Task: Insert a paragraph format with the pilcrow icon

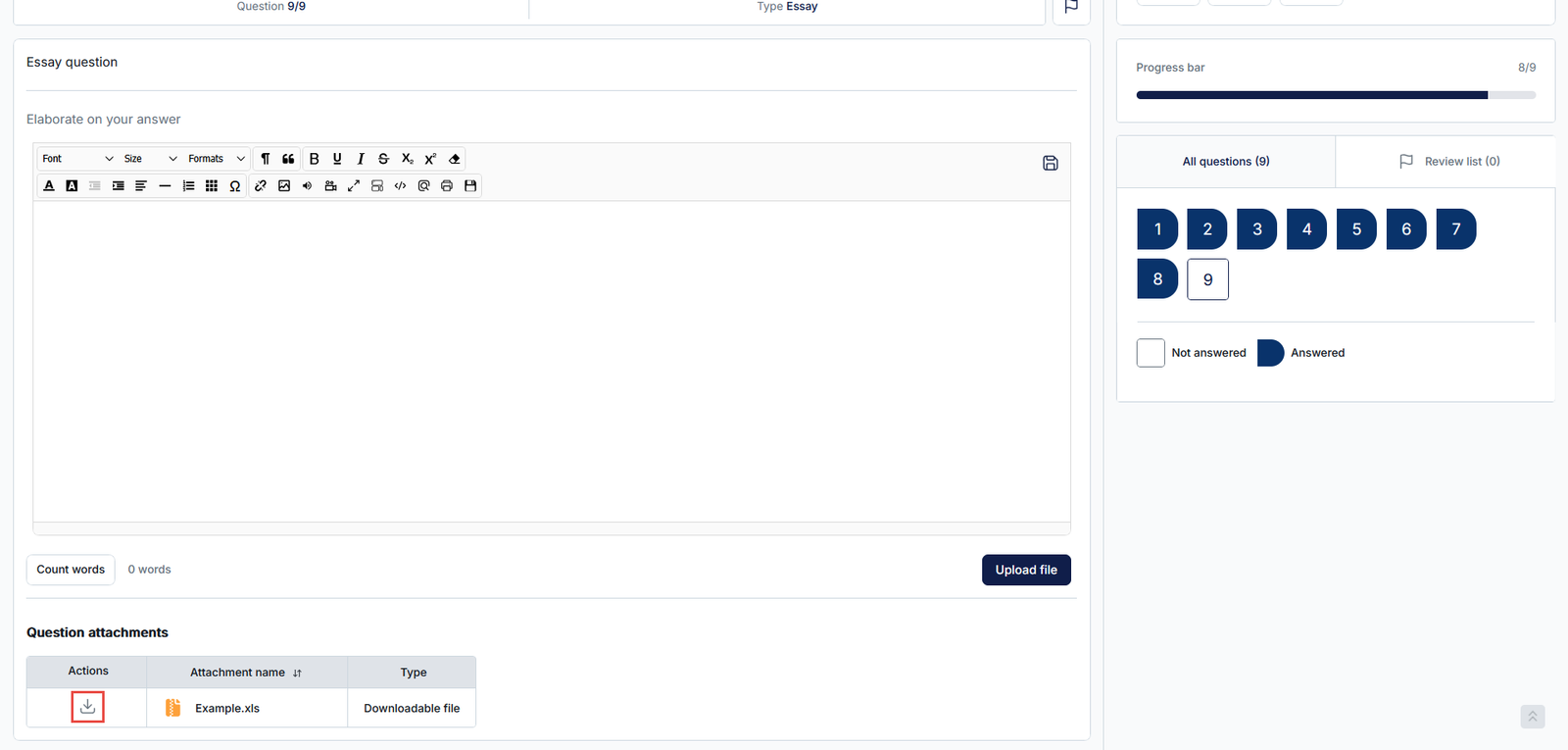Action: (x=266, y=159)
